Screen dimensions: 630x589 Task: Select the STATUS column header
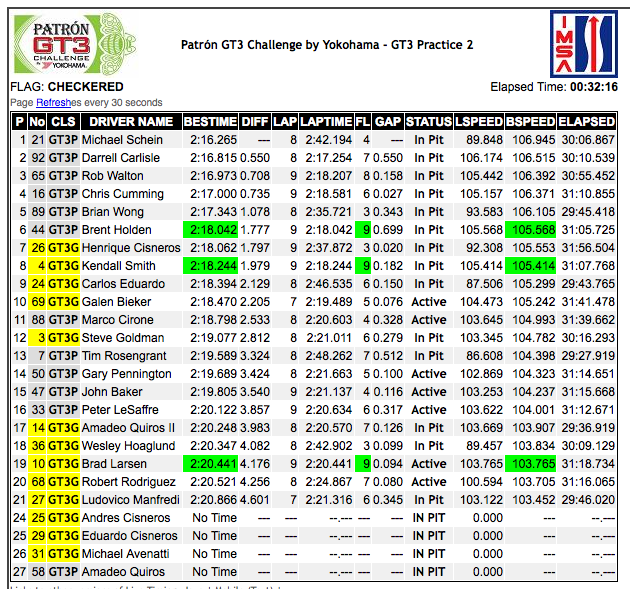click(x=428, y=121)
